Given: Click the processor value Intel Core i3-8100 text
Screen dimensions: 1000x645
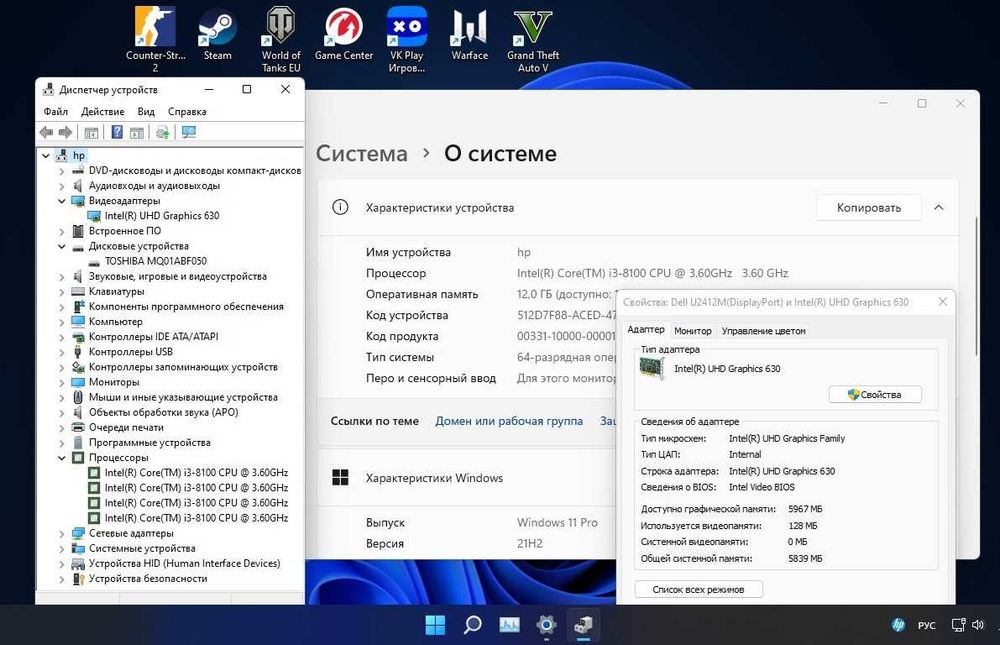Looking at the screenshot, I should click(652, 273).
